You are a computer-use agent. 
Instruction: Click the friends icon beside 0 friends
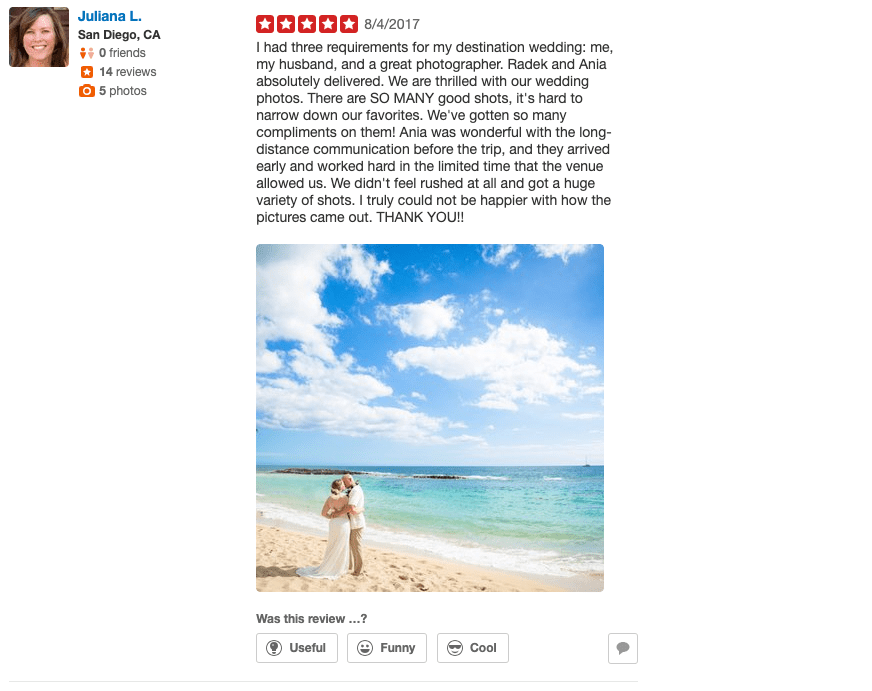pyautogui.click(x=87, y=53)
